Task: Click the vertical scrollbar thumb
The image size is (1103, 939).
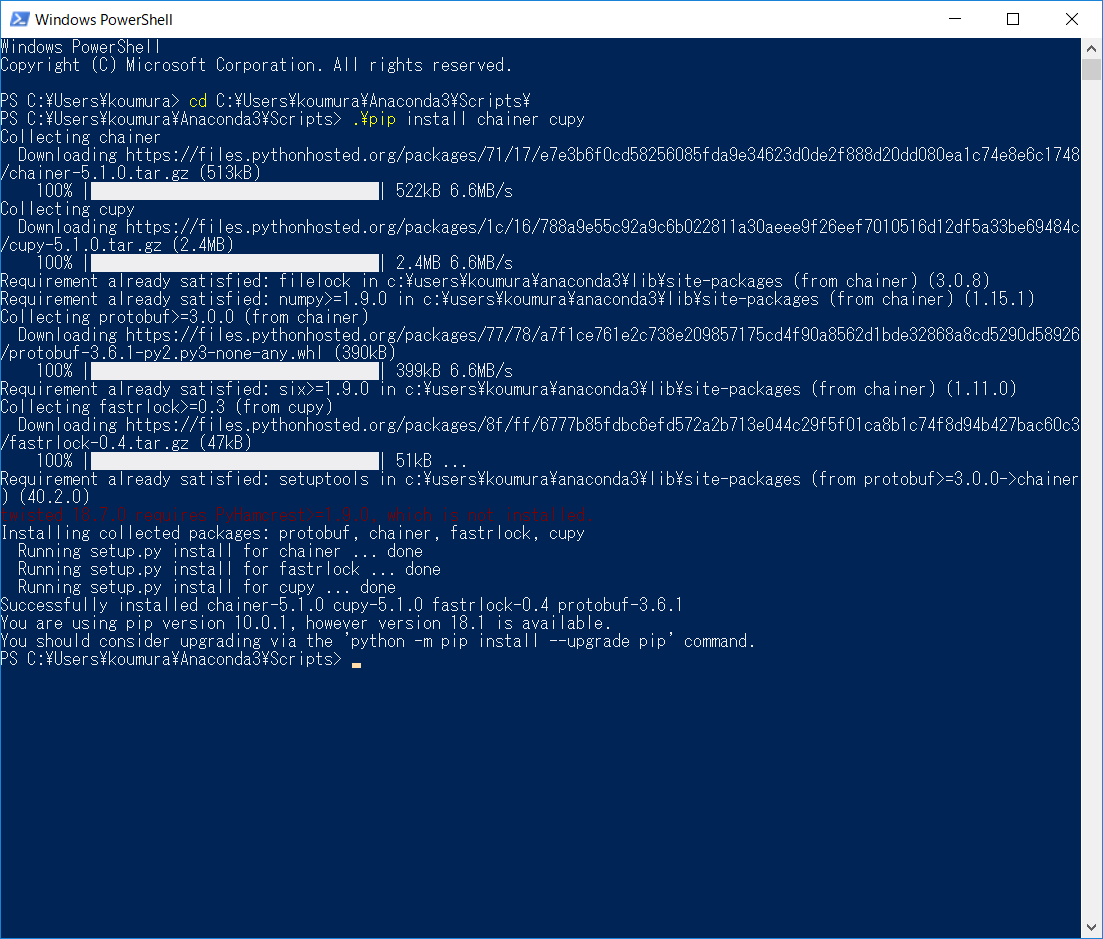Action: pyautogui.click(x=1091, y=70)
